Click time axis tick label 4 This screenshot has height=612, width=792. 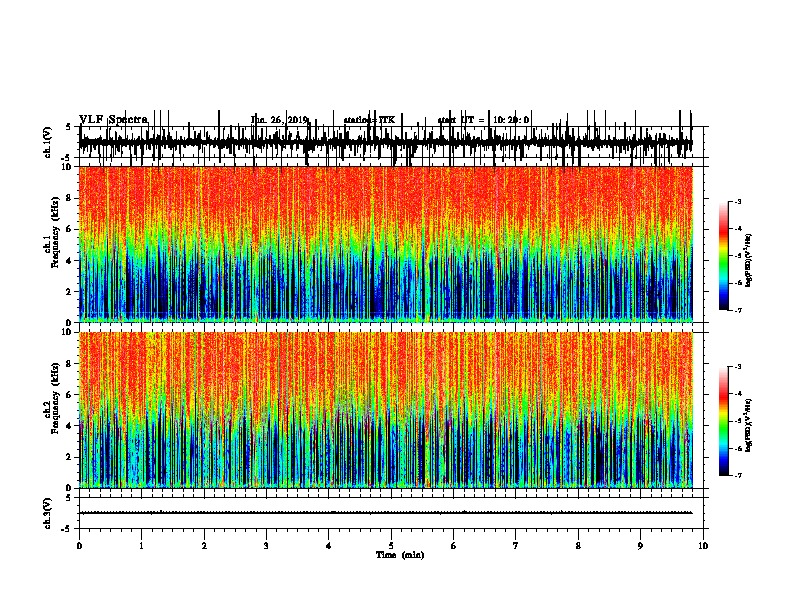tap(329, 546)
